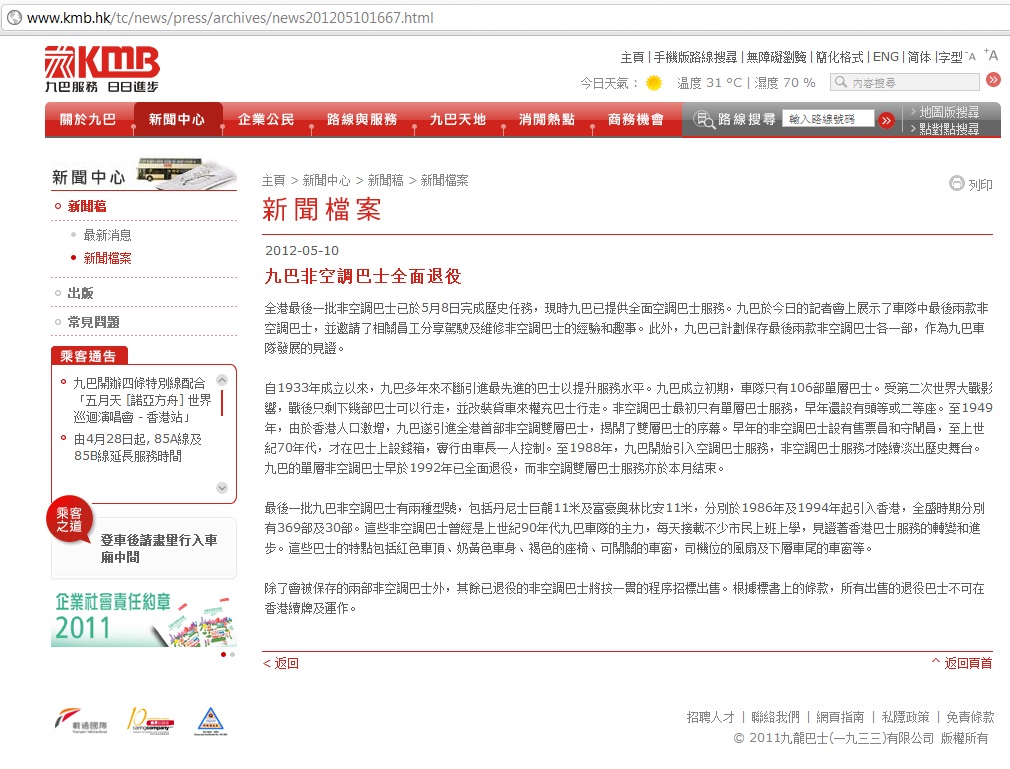
Task: Select the second carousel dot under the banner
Action: tap(233, 654)
